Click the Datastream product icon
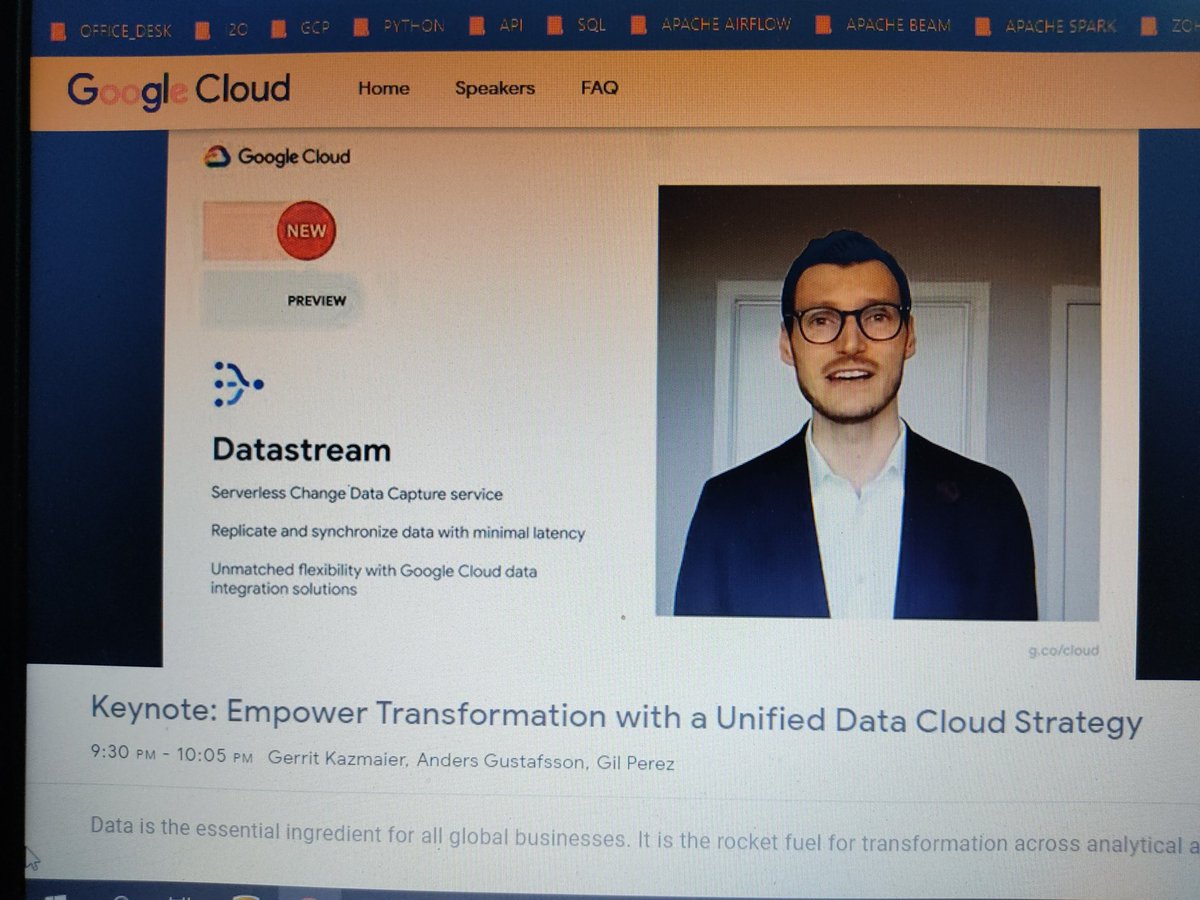Image resolution: width=1200 pixels, height=900 pixels. point(238,385)
